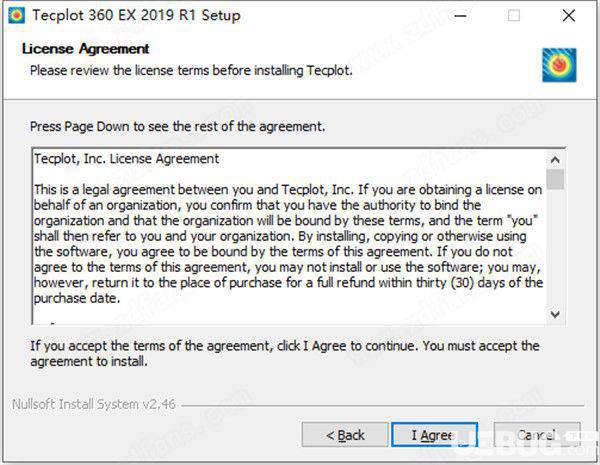600x465 pixels.
Task: Click the bold "License Agreement" heading
Action: coord(86,49)
